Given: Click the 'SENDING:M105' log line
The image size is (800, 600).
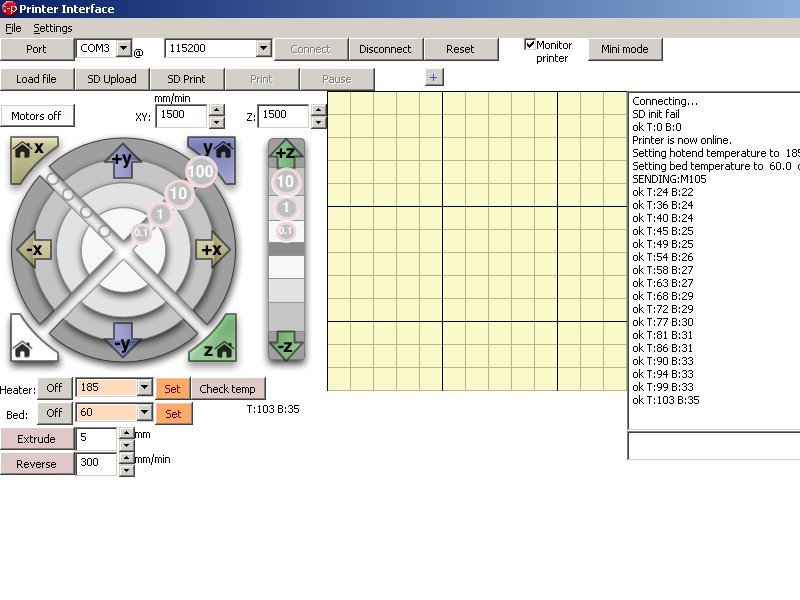Looking at the screenshot, I should tap(669, 179).
